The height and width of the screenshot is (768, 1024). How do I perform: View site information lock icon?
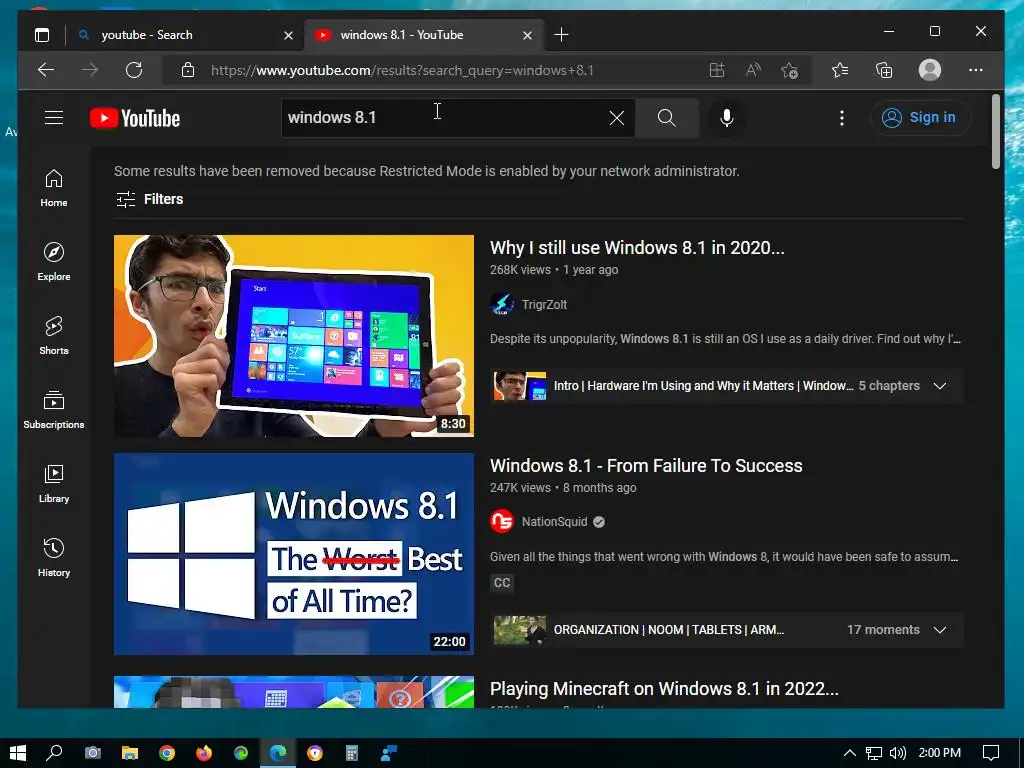[x=187, y=70]
